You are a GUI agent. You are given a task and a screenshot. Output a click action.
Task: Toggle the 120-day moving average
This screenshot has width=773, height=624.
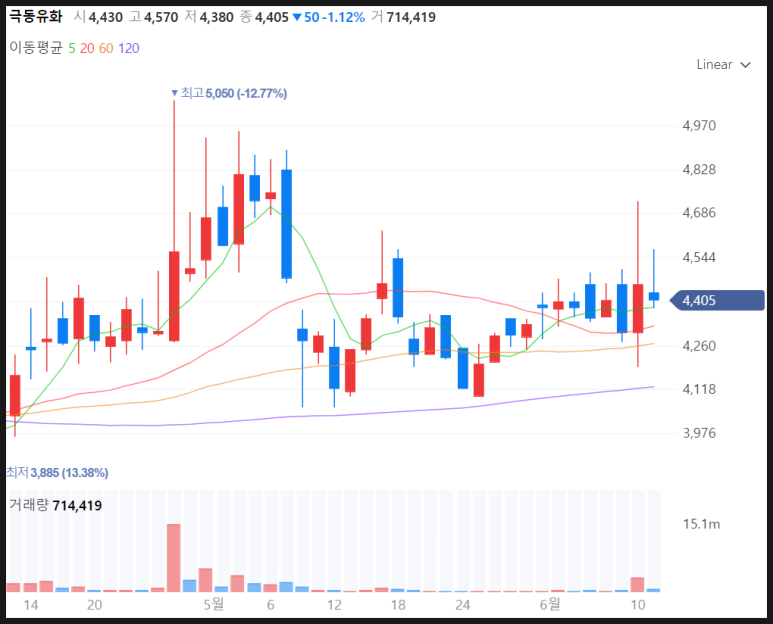click(129, 48)
